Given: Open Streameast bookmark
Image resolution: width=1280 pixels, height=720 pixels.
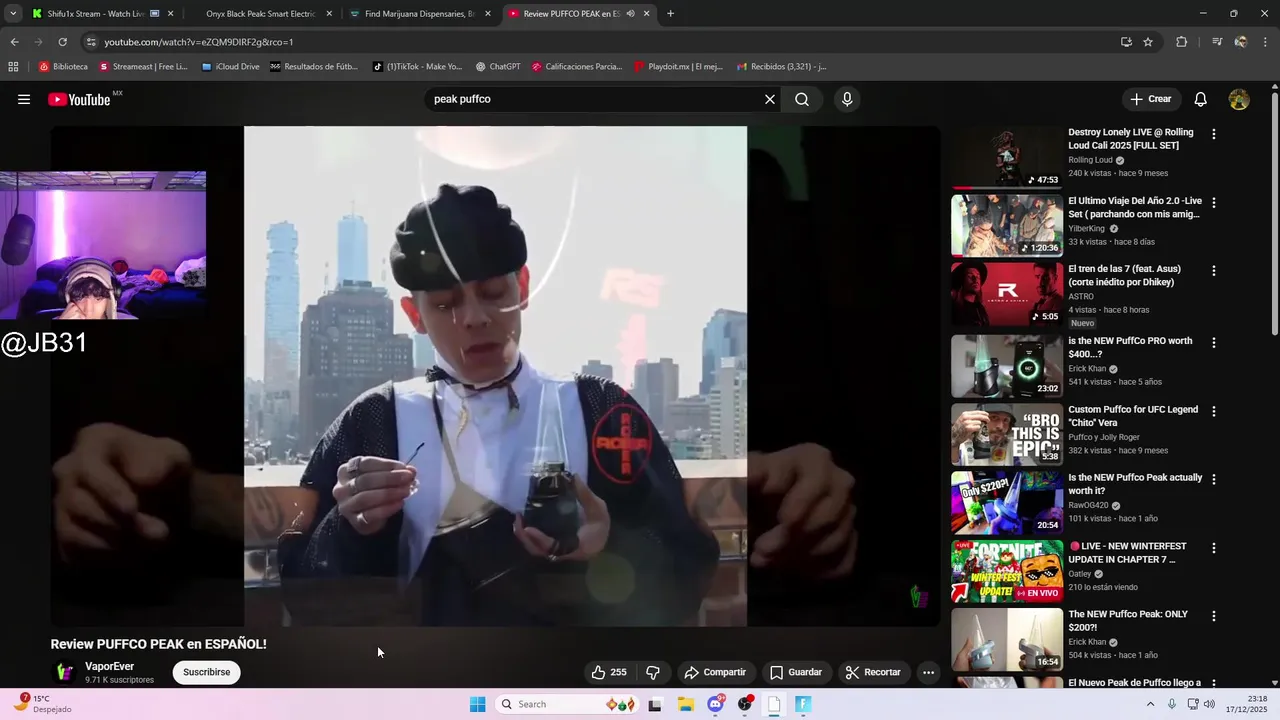Looking at the screenshot, I should coord(143,67).
